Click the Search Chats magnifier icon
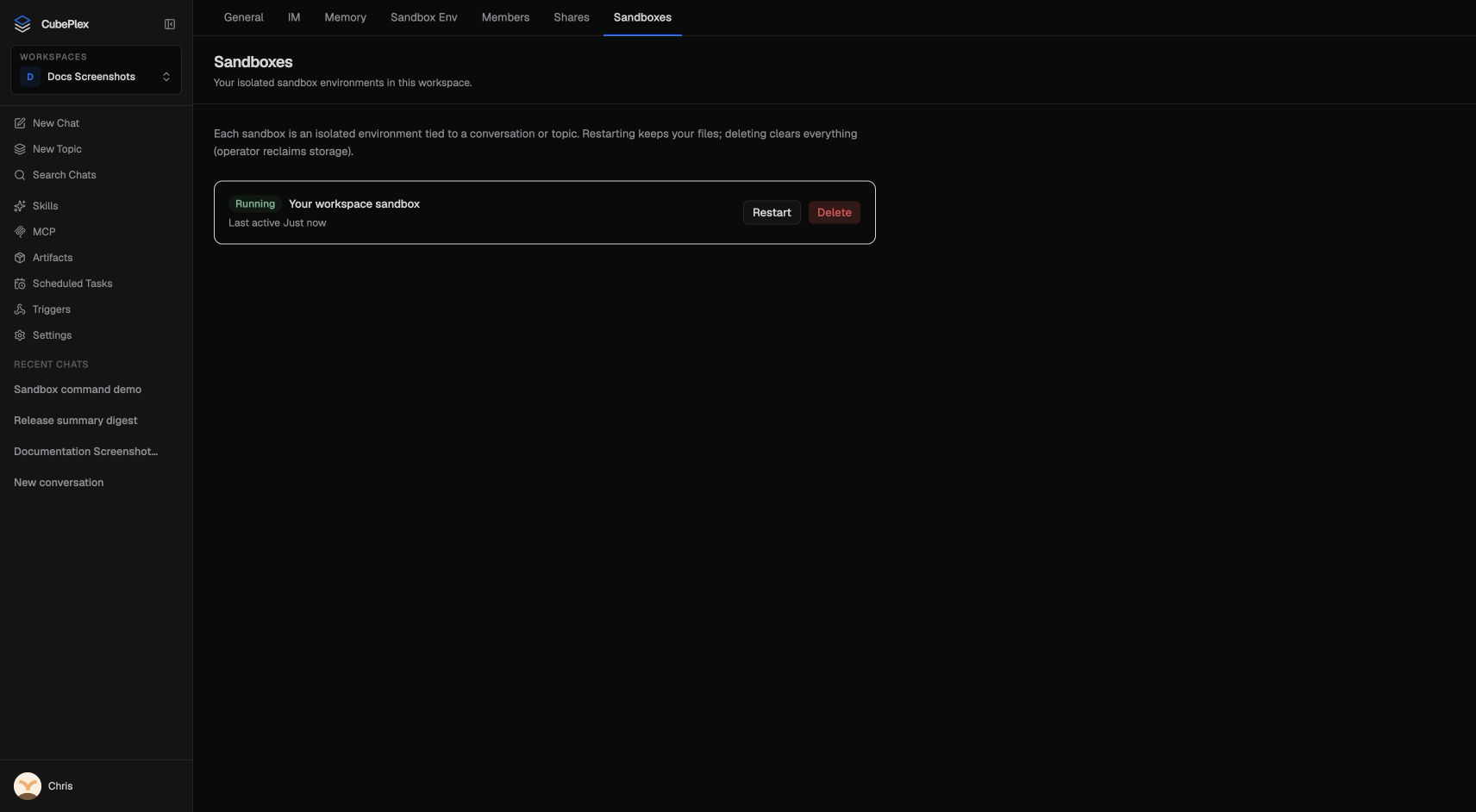 pyautogui.click(x=20, y=175)
